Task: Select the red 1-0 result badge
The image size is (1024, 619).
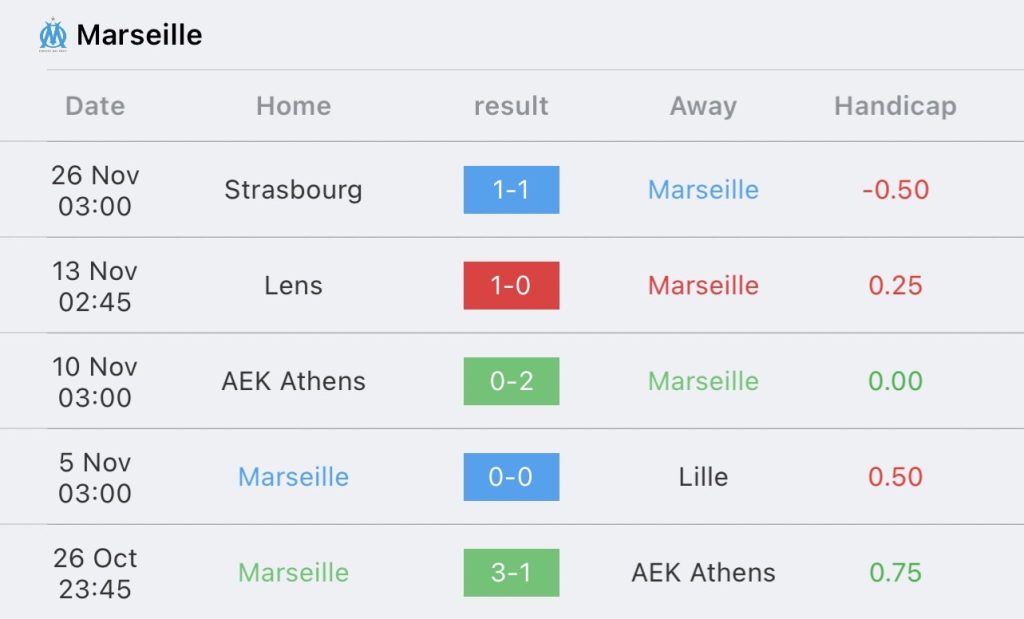Action: pos(511,285)
